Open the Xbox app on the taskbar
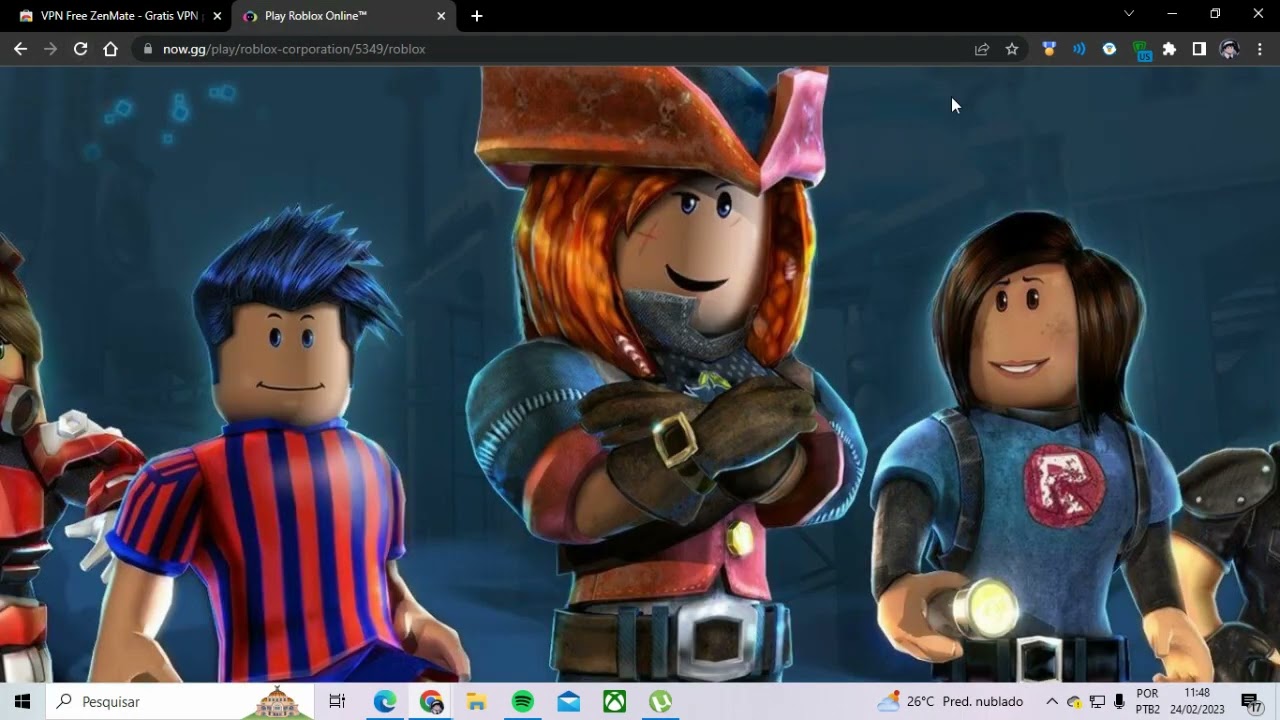 pyautogui.click(x=615, y=702)
